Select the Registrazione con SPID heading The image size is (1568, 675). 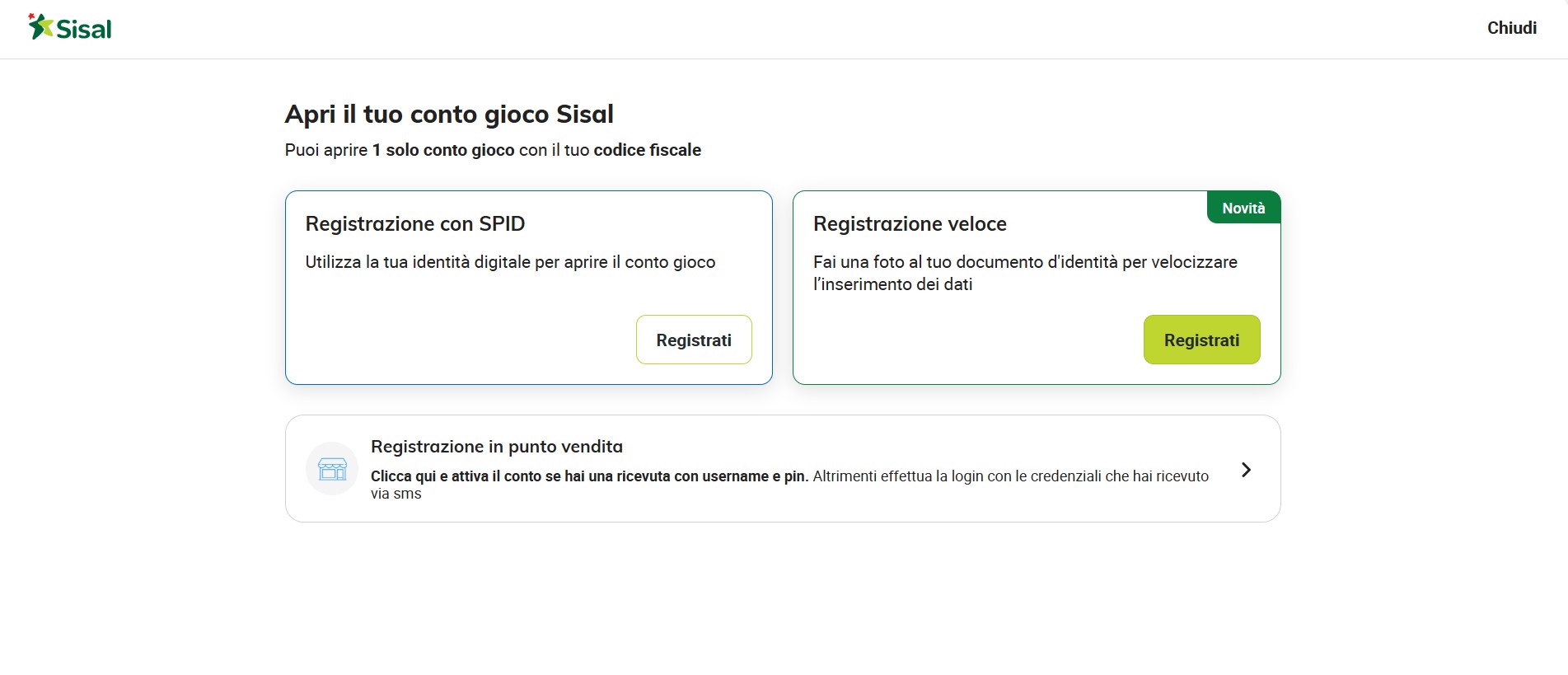[x=414, y=224]
